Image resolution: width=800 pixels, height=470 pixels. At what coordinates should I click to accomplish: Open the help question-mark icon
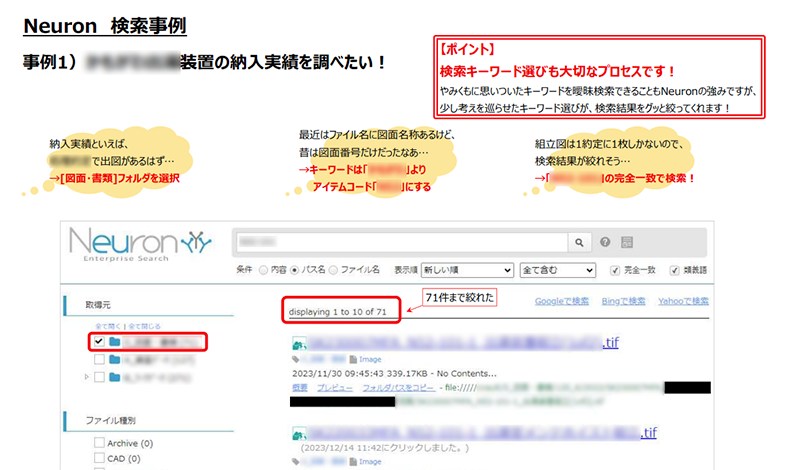pos(605,242)
